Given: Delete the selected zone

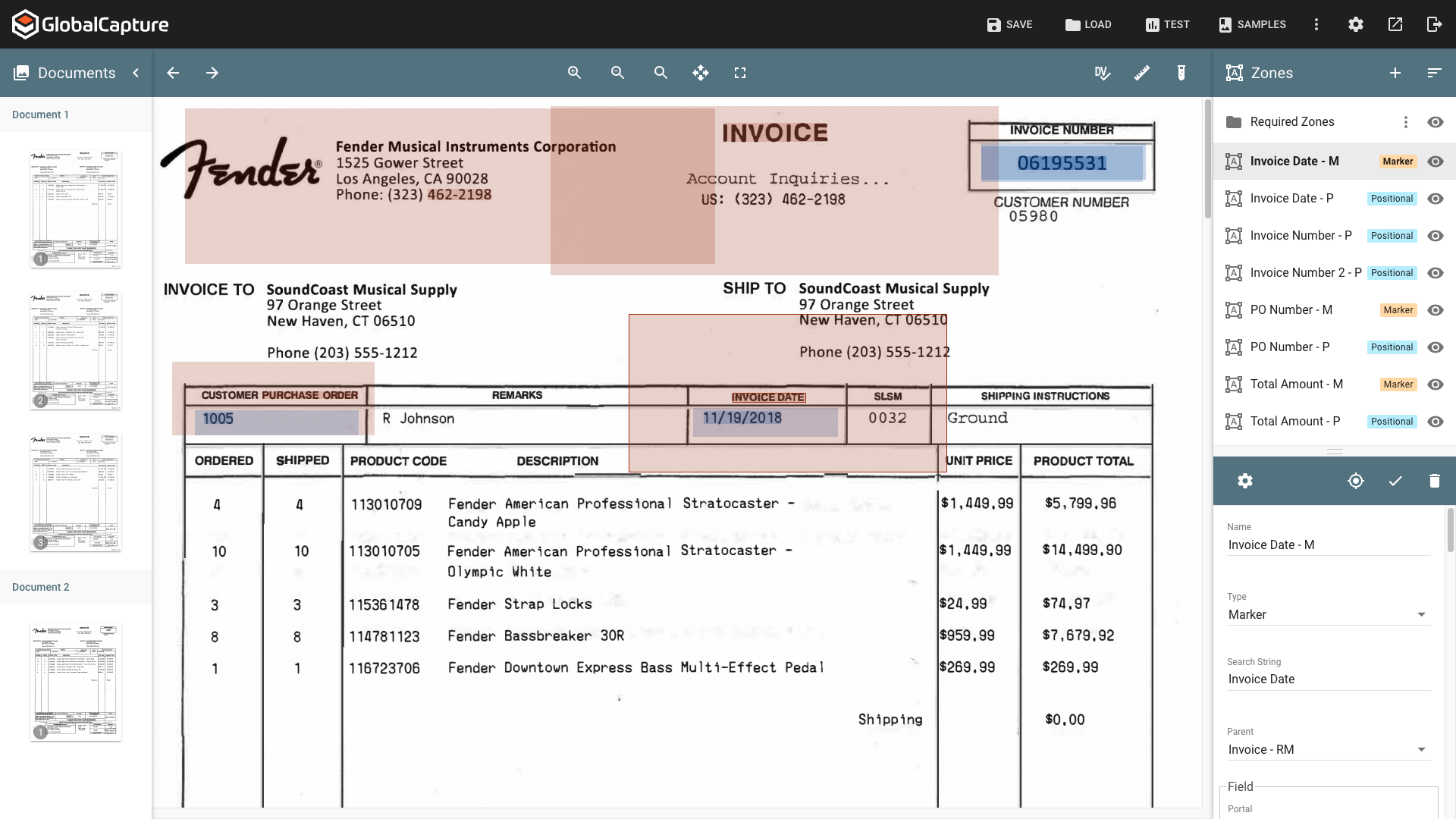Looking at the screenshot, I should 1434,481.
